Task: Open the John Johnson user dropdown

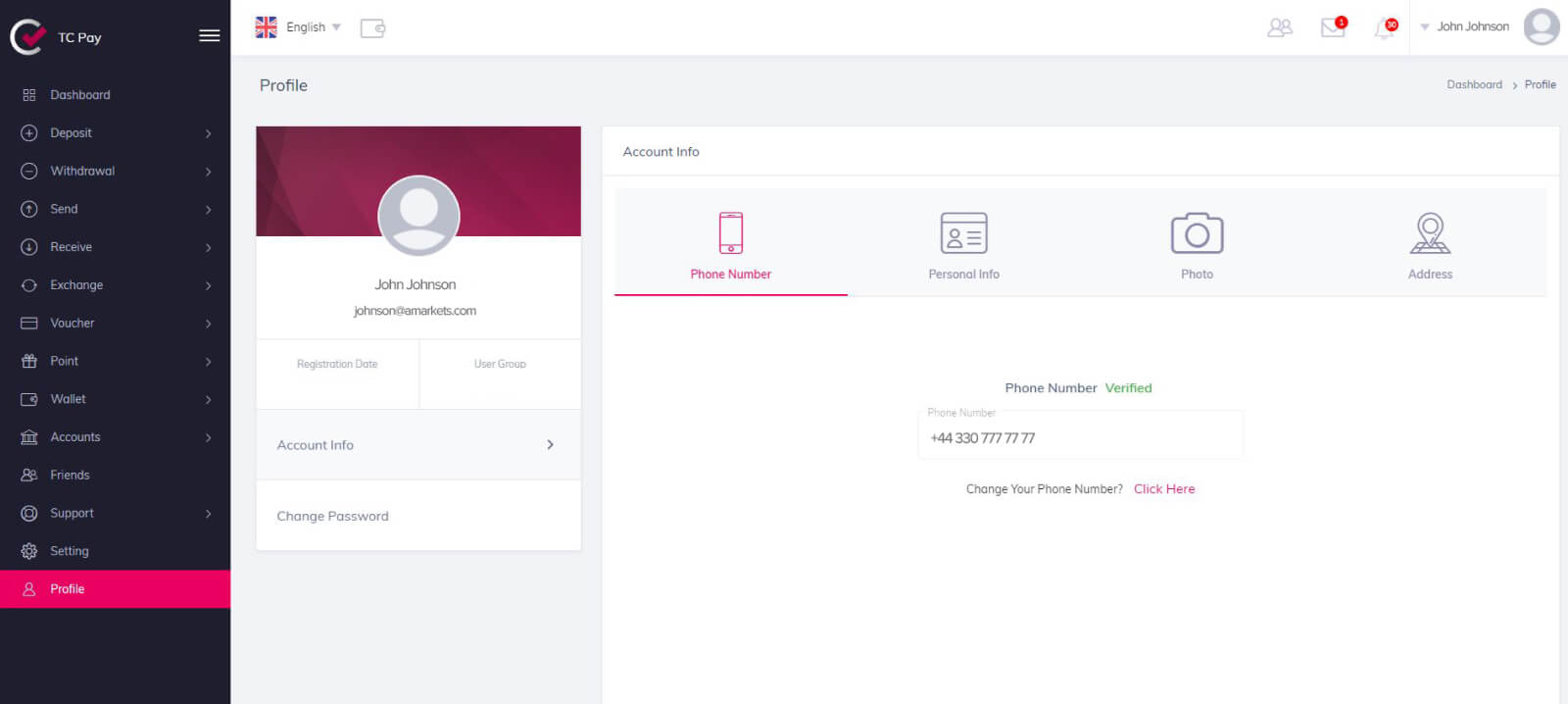Action: (1465, 26)
